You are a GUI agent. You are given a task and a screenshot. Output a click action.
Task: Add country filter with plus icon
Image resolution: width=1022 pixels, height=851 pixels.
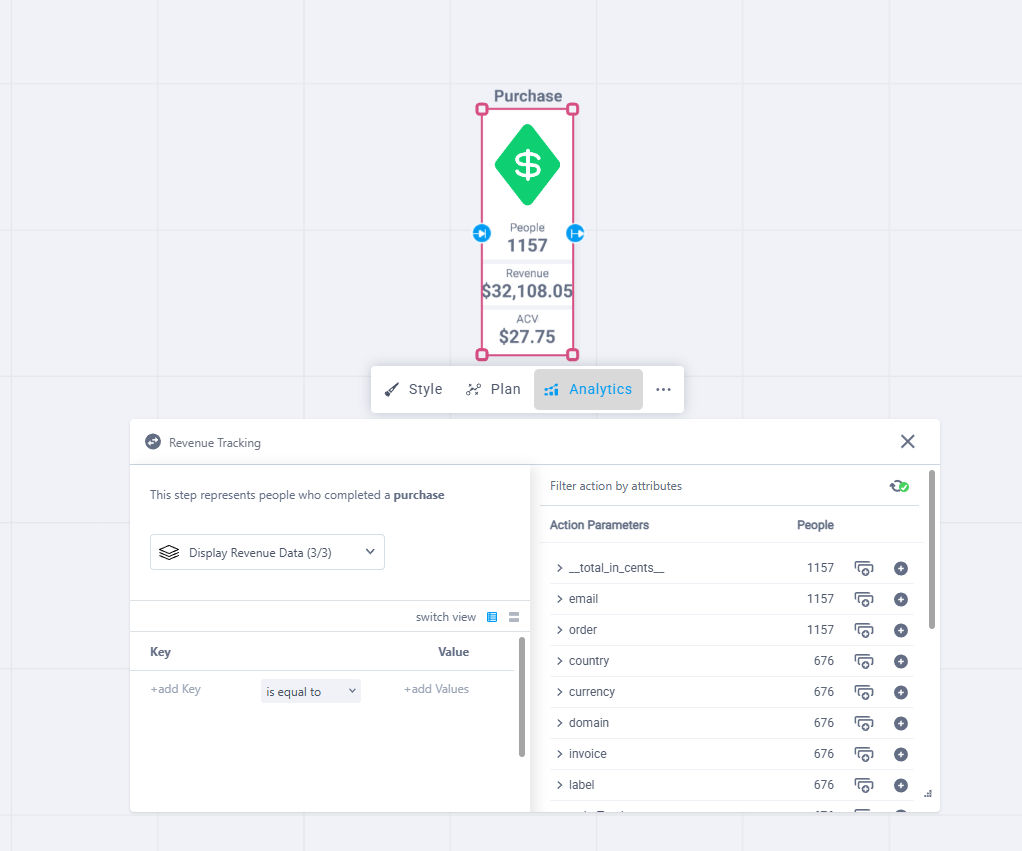[x=901, y=661]
